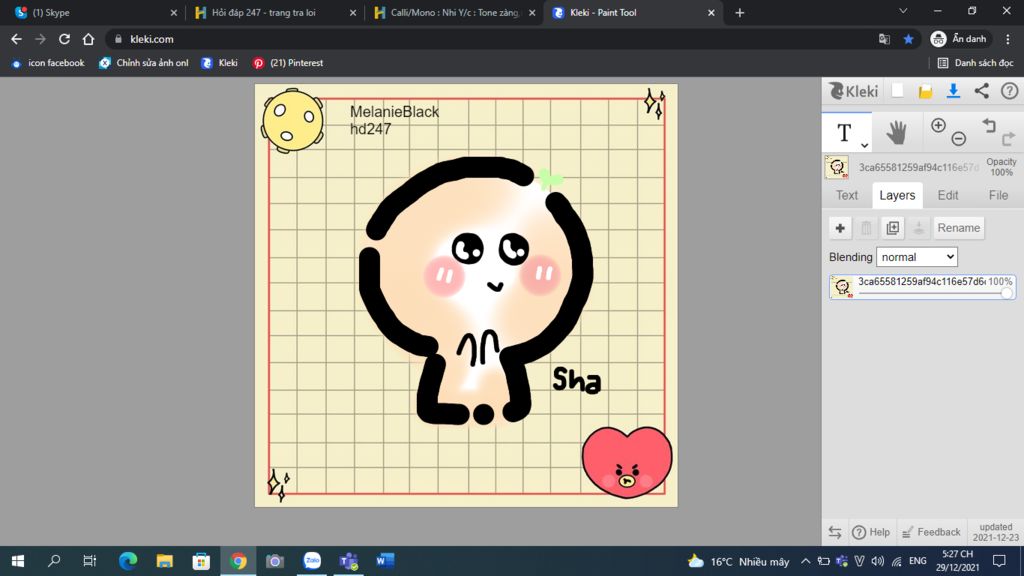Merge the layer down
1024x576 pixels.
click(x=918, y=228)
